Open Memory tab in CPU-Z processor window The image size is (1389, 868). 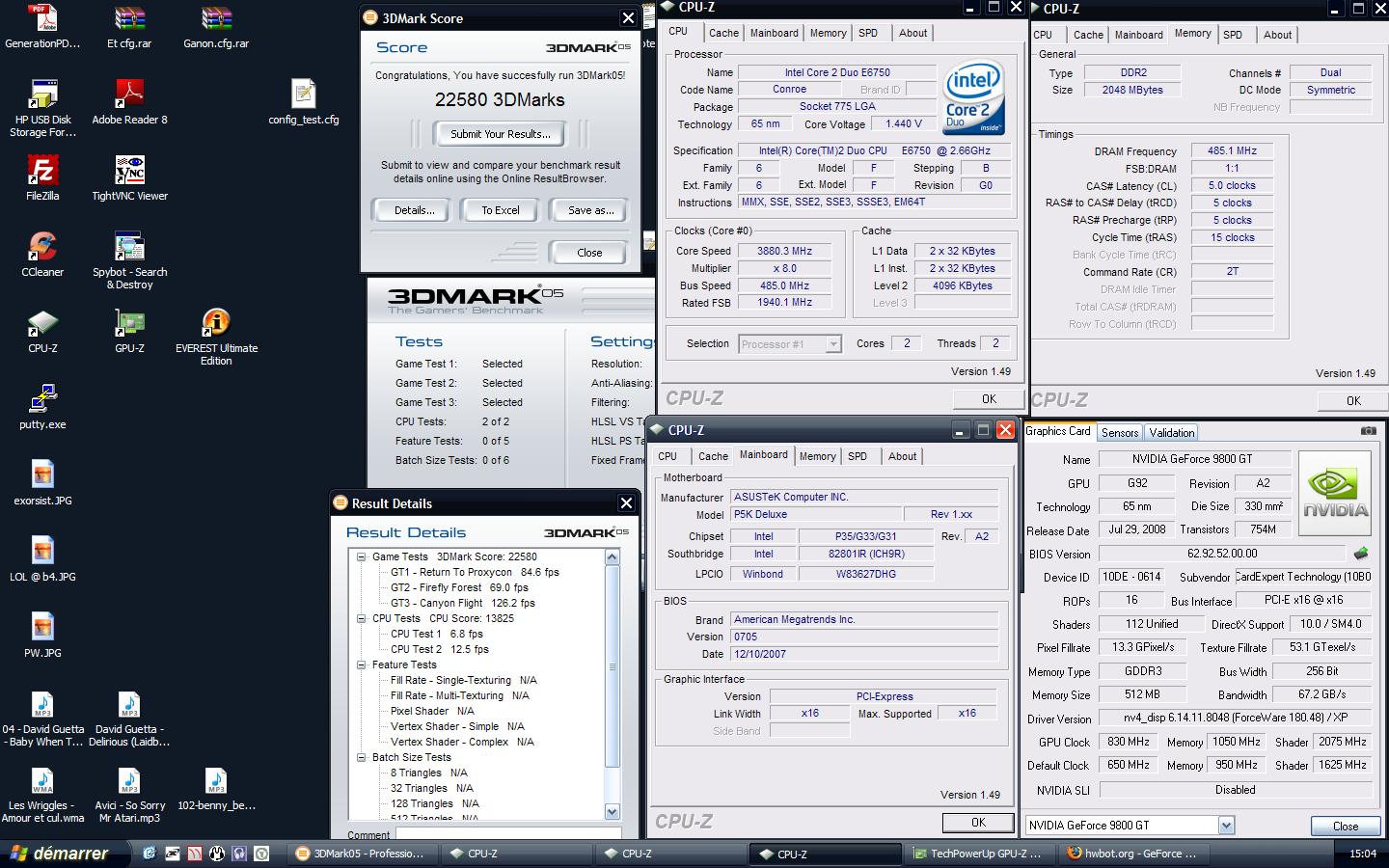pyautogui.click(x=828, y=33)
